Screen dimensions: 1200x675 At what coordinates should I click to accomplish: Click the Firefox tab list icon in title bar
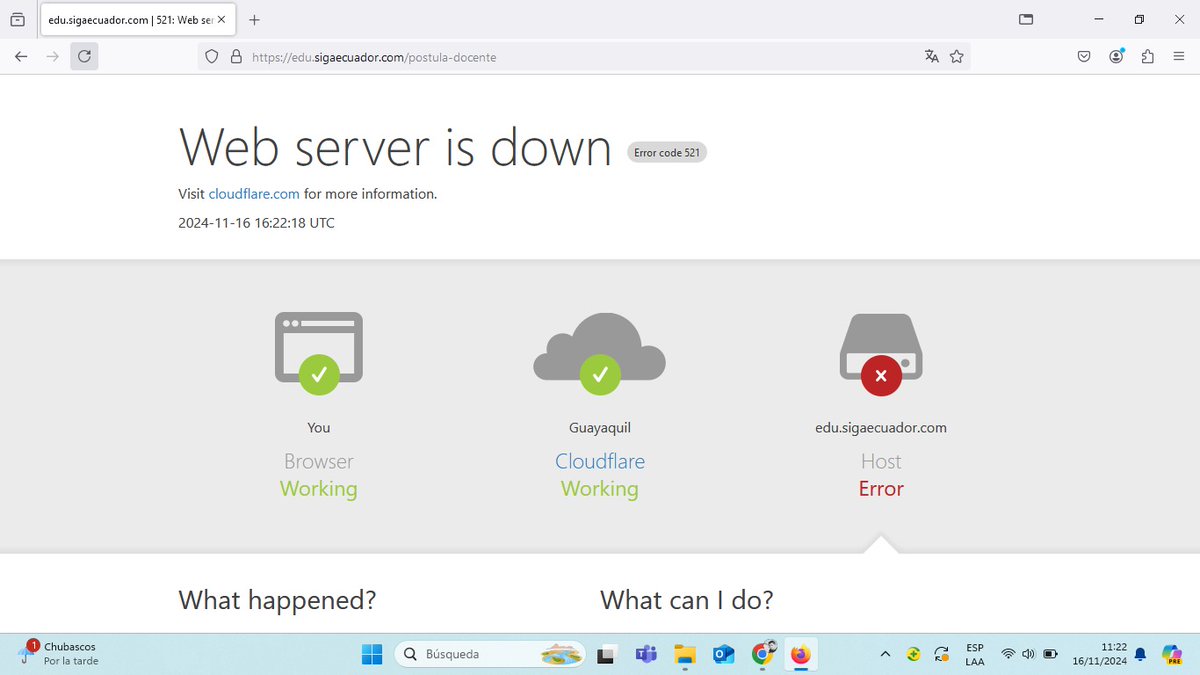[x=1026, y=19]
